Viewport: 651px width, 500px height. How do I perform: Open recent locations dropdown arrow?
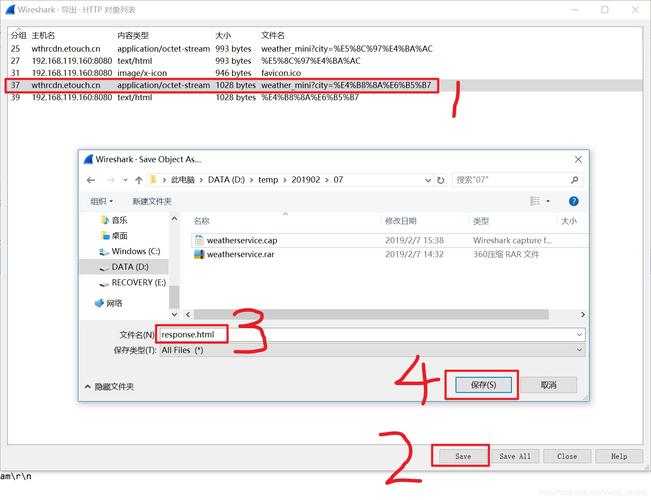(125, 180)
